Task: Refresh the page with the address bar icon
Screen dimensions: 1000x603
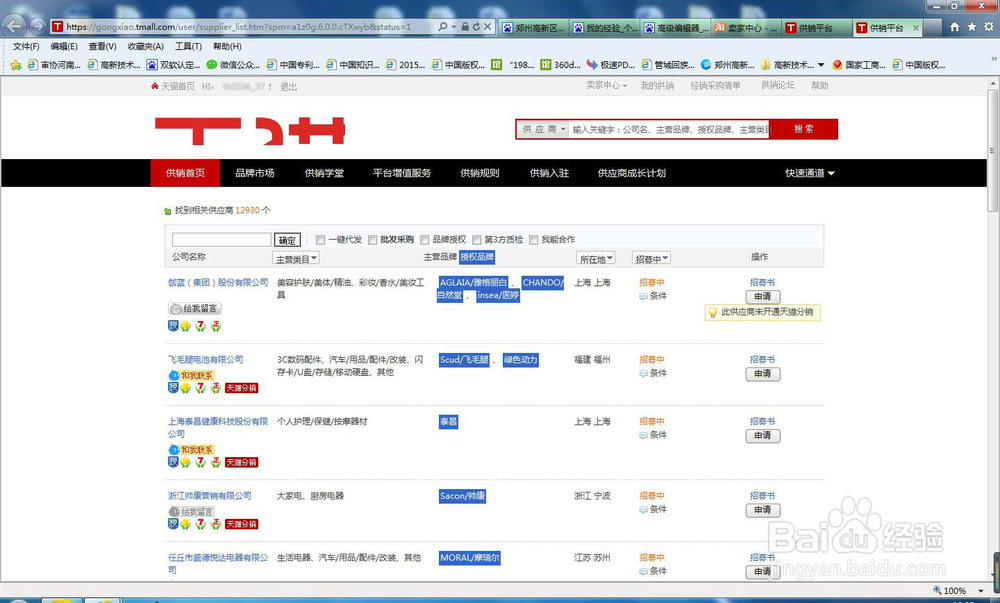Action: click(x=476, y=27)
